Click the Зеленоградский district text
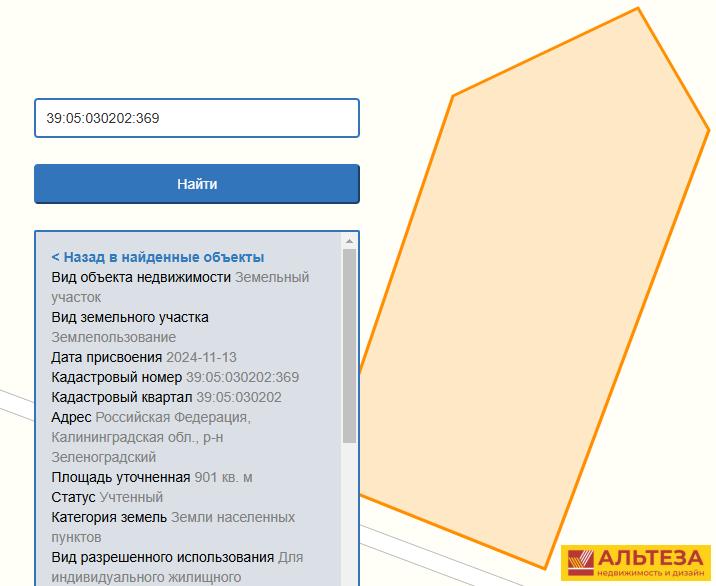This screenshot has height=586, width=716. tap(104, 457)
